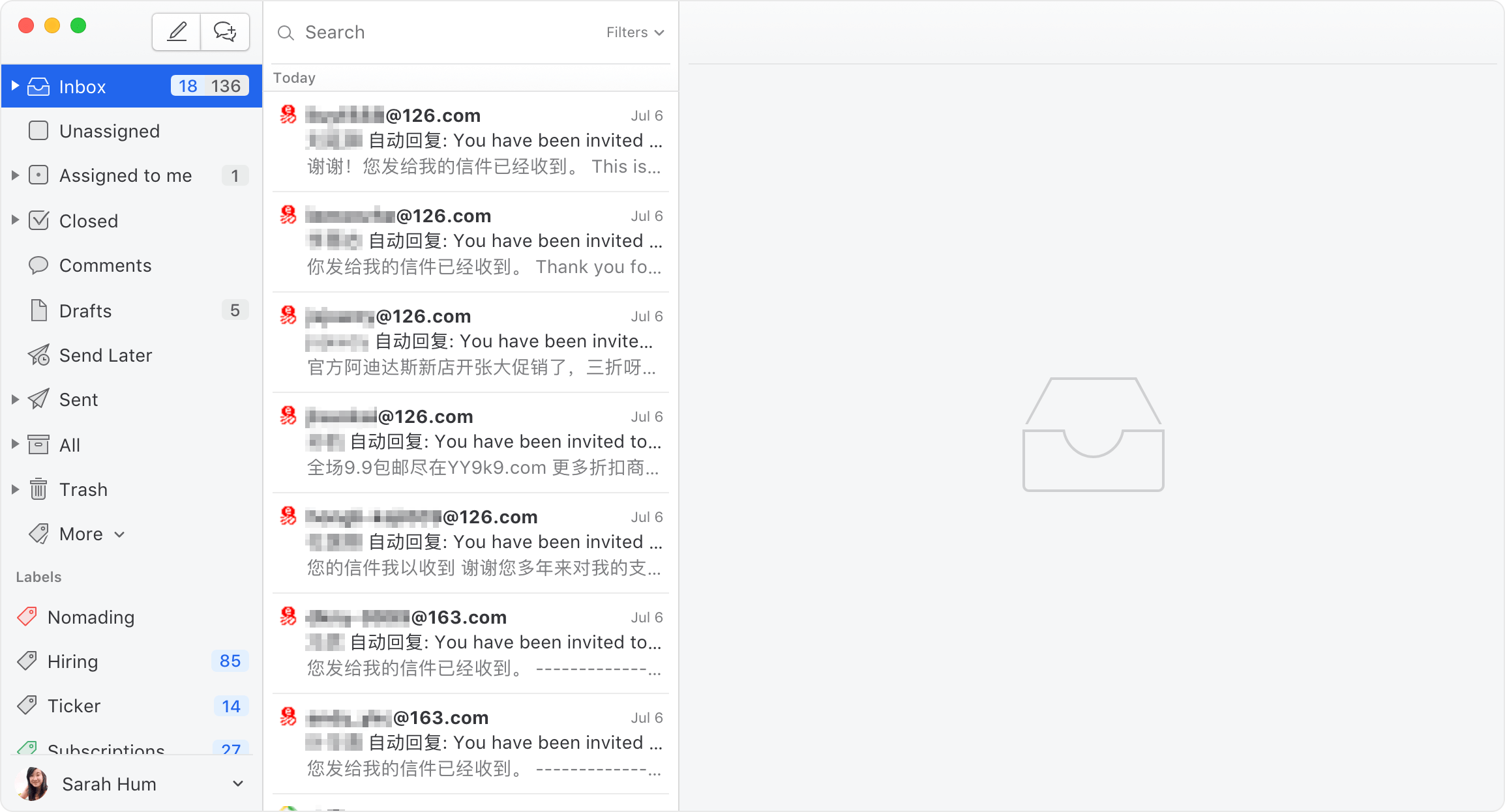Screen dimensions: 1505x812
Task: Expand the Sent folder triangle
Action: coord(15,399)
